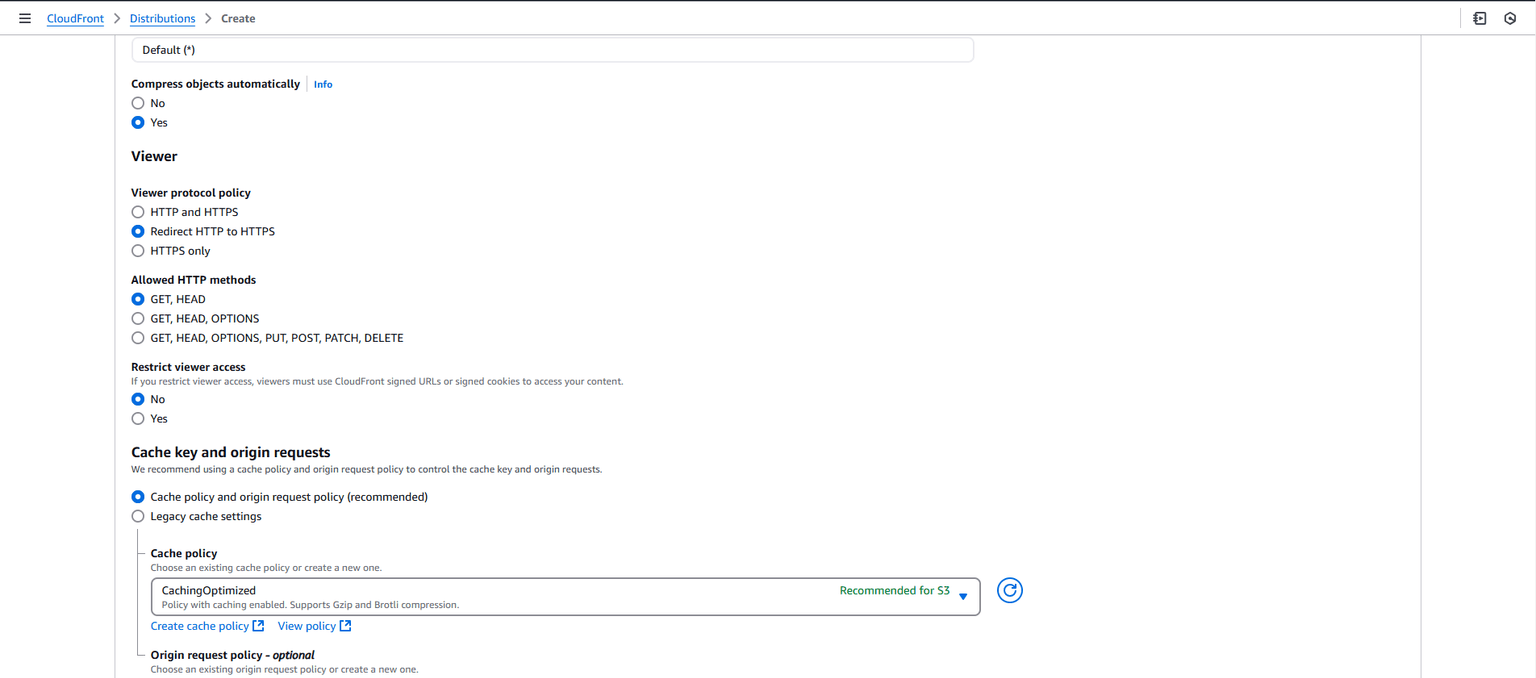
Task: Select Yes for Restrict viewer access
Action: click(138, 419)
